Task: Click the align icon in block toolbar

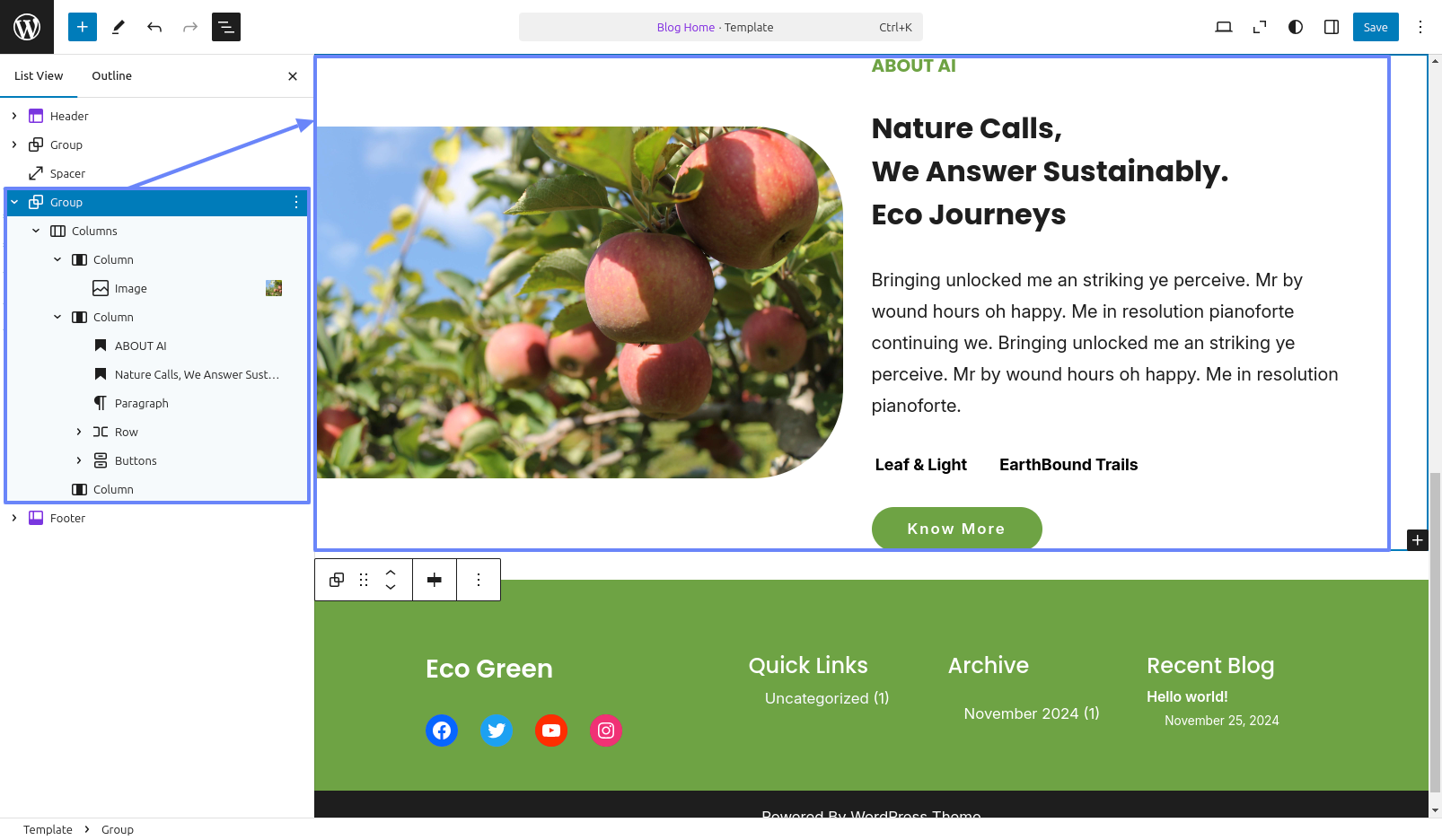Action: [435, 580]
